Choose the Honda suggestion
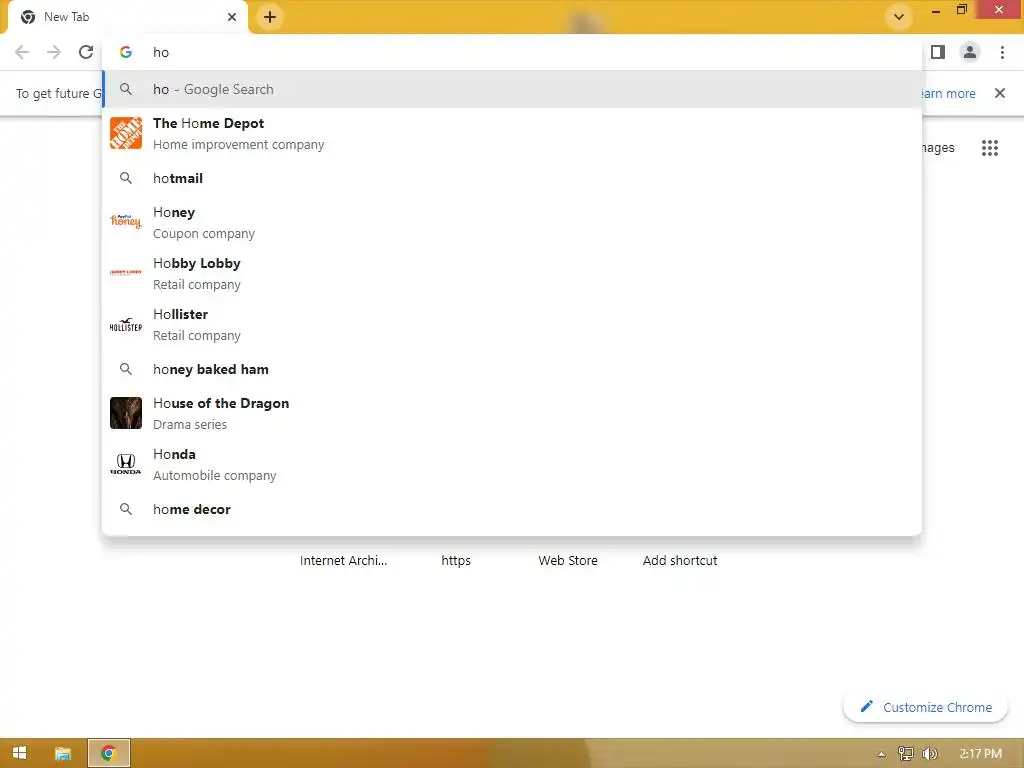 pos(512,464)
